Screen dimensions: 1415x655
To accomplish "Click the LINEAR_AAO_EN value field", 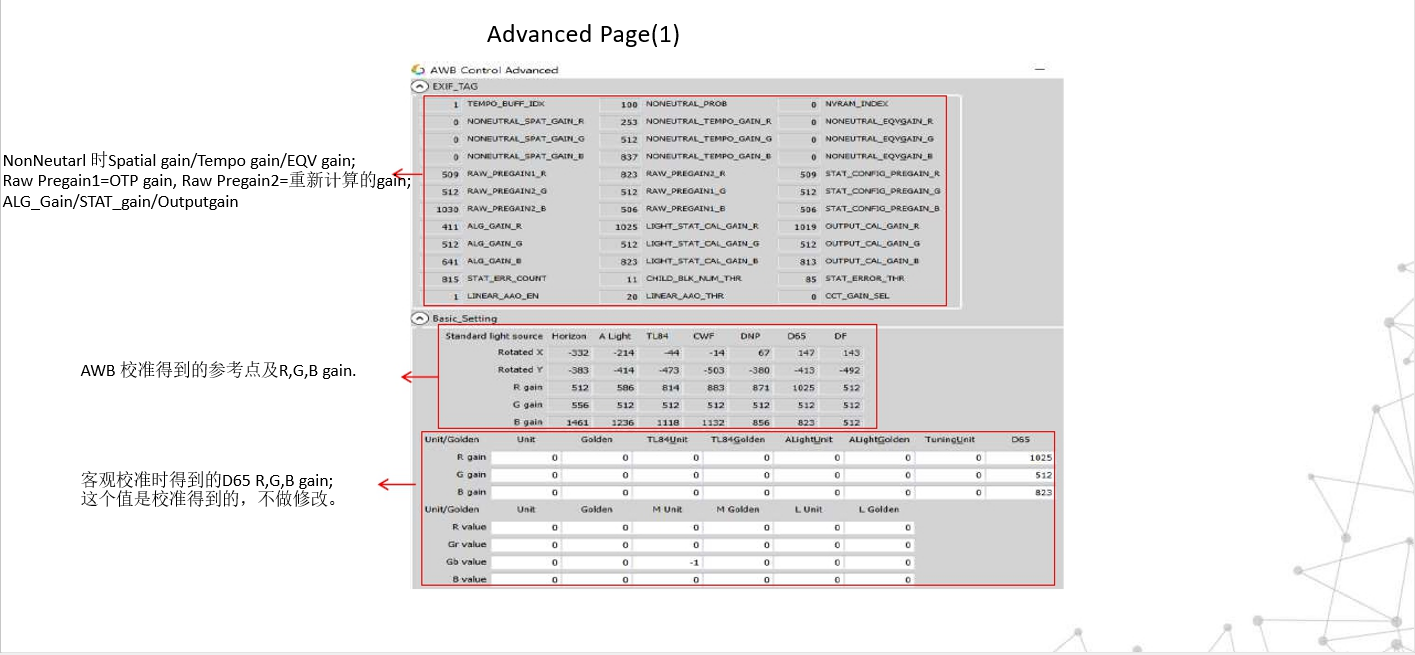I will pyautogui.click(x=442, y=297).
